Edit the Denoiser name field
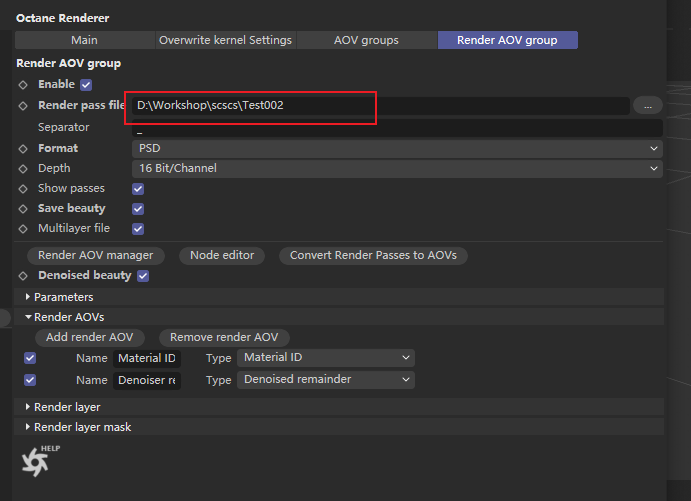 point(147,380)
